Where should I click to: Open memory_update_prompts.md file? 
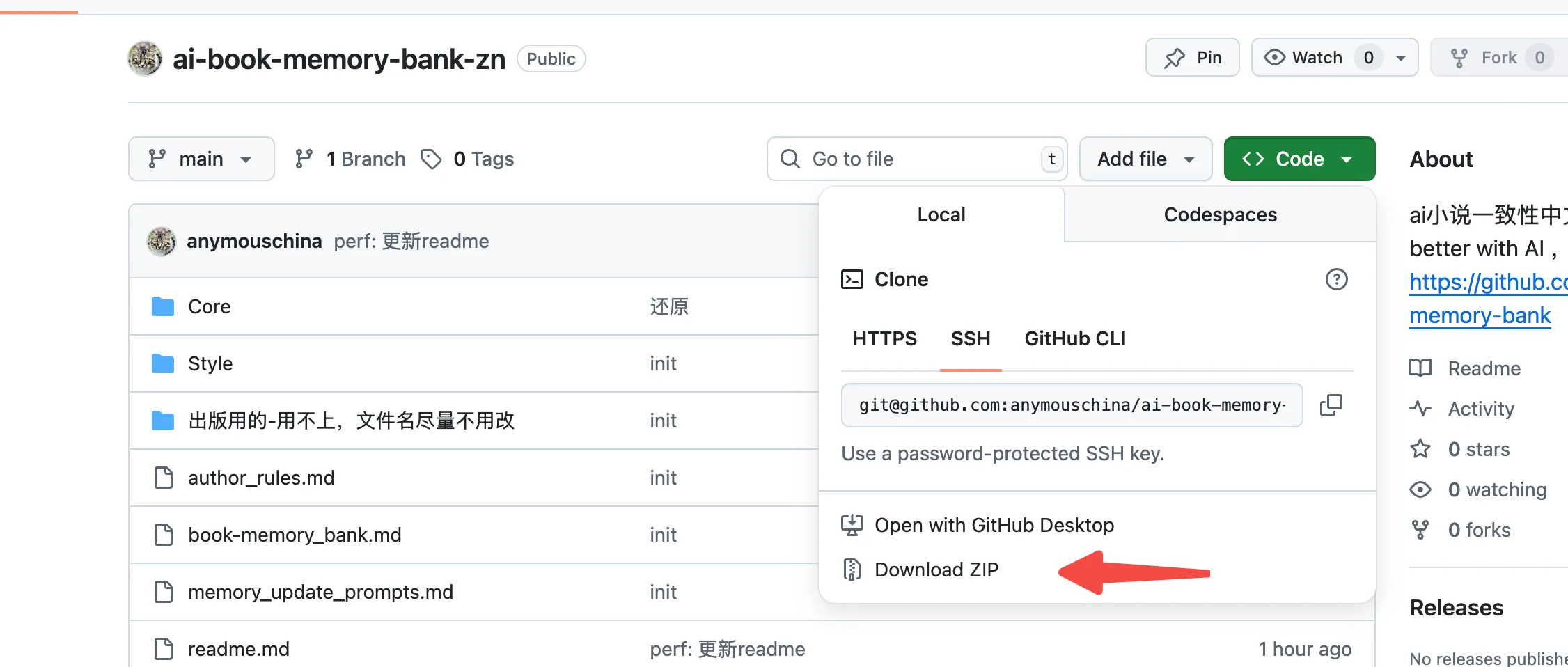[x=320, y=592]
